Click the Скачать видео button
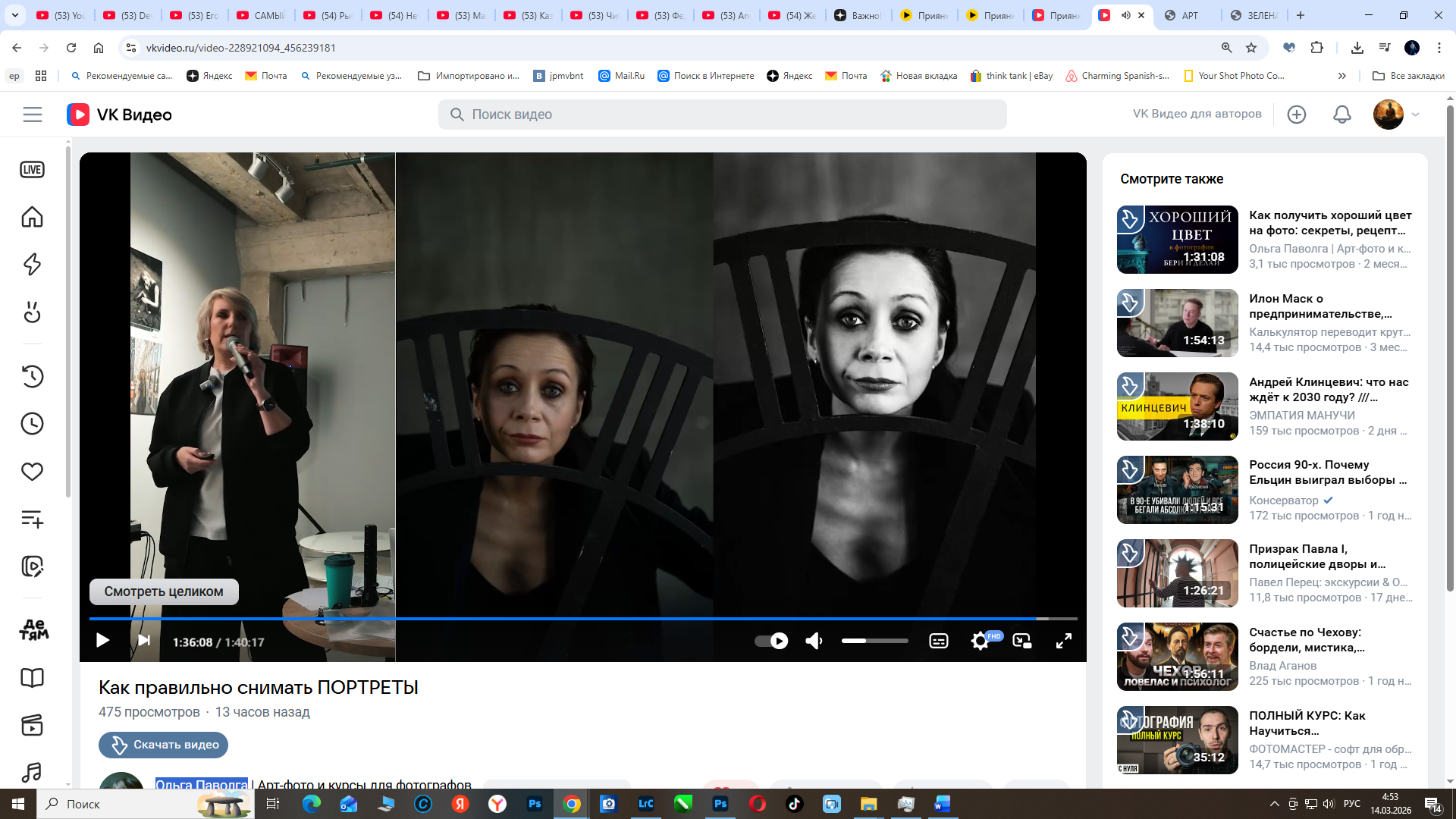The width and height of the screenshot is (1456, 819). (x=164, y=745)
